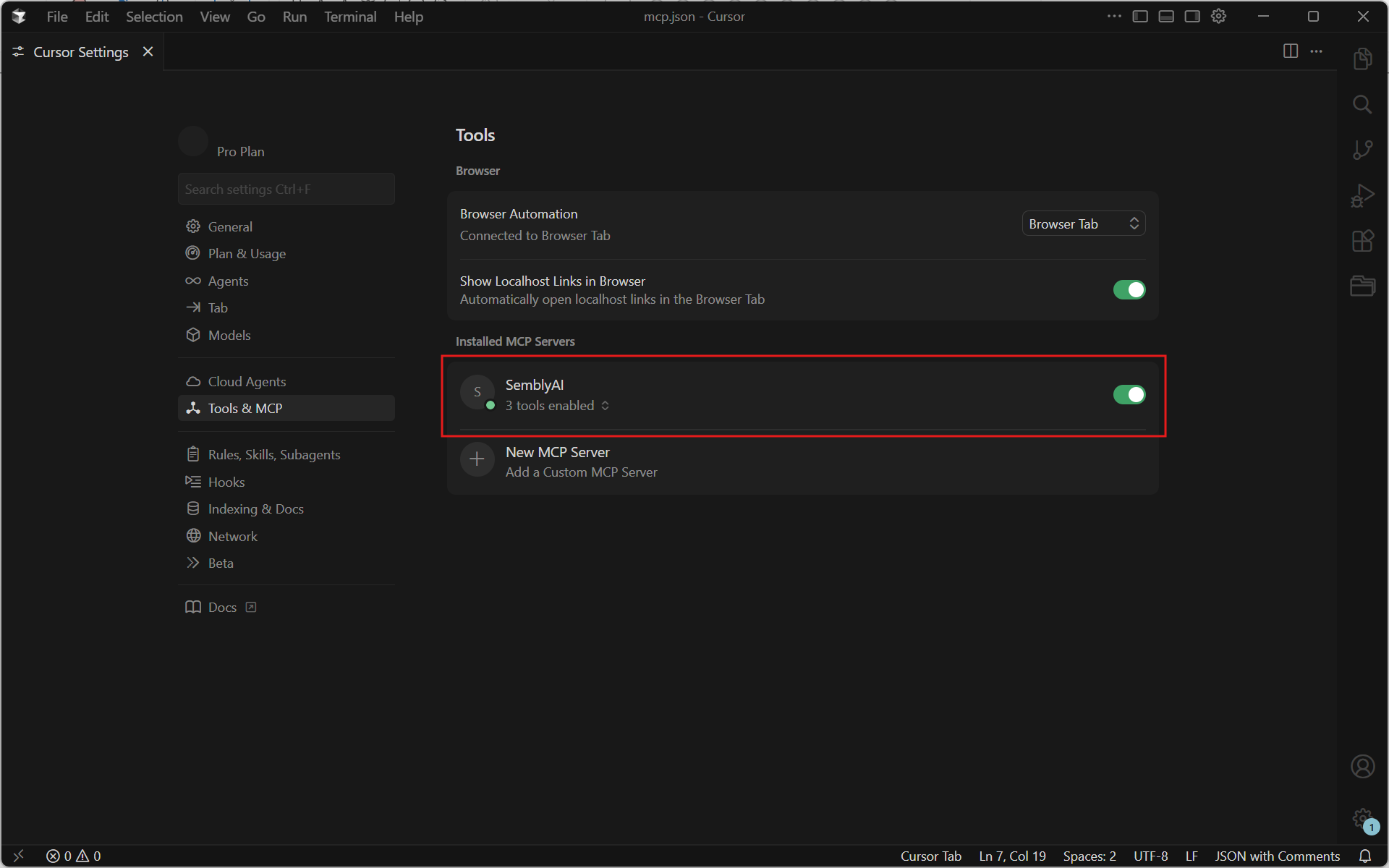Open the Explorer files icon

(x=1362, y=59)
